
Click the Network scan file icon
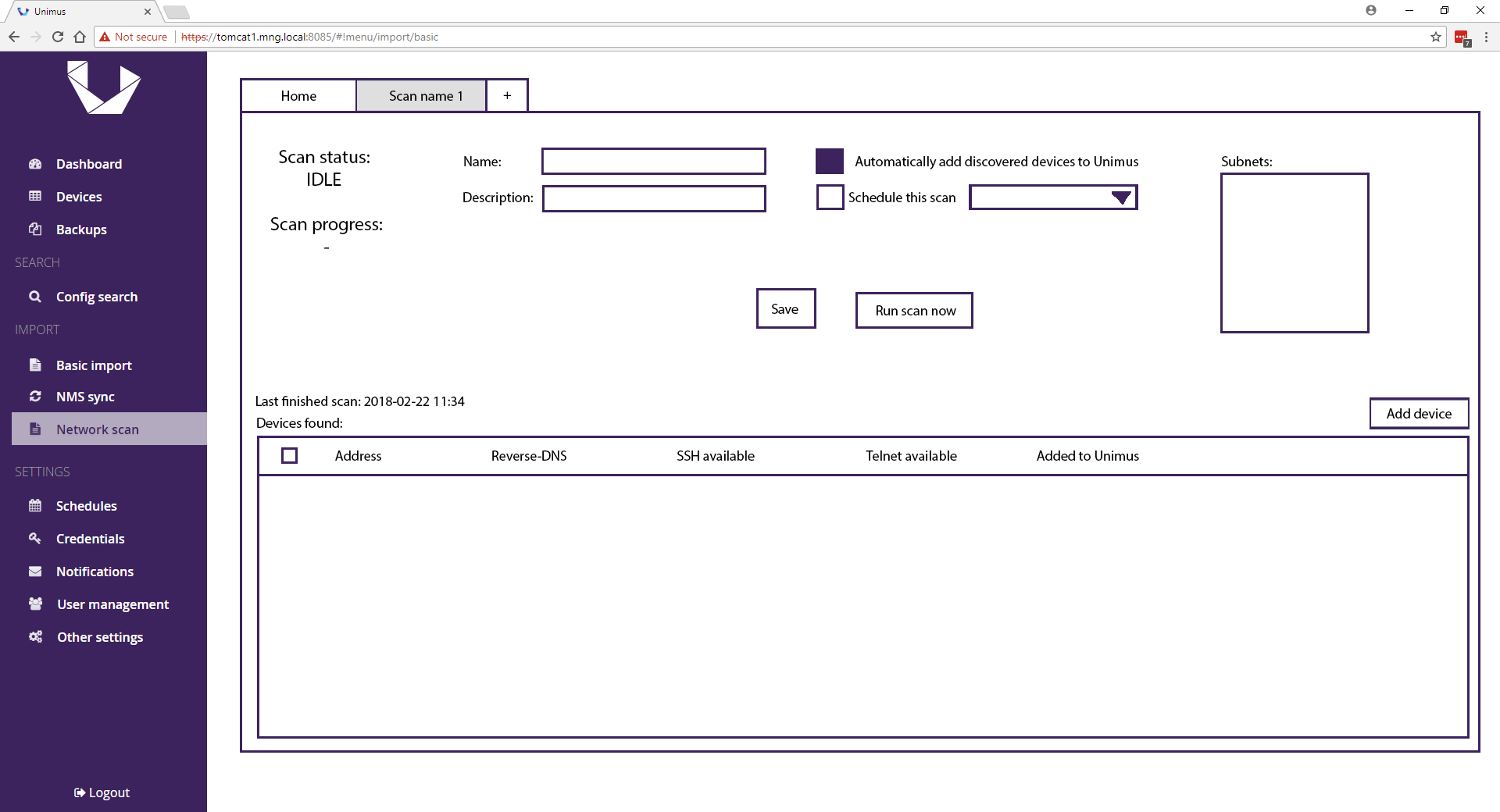[35, 429]
